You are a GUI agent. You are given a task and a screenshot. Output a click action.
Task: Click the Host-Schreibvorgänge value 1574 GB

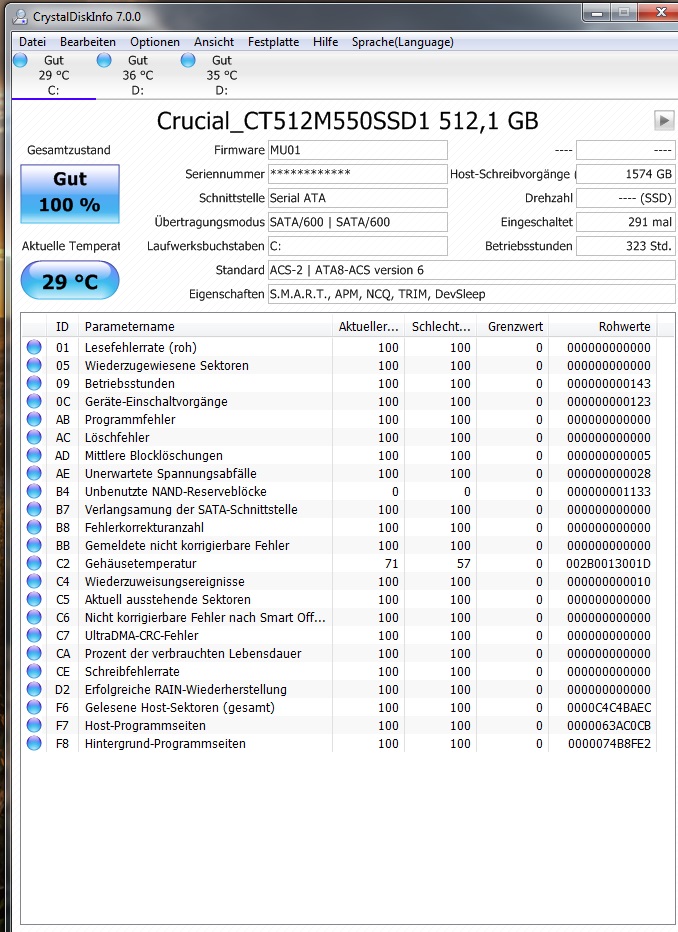coord(626,174)
